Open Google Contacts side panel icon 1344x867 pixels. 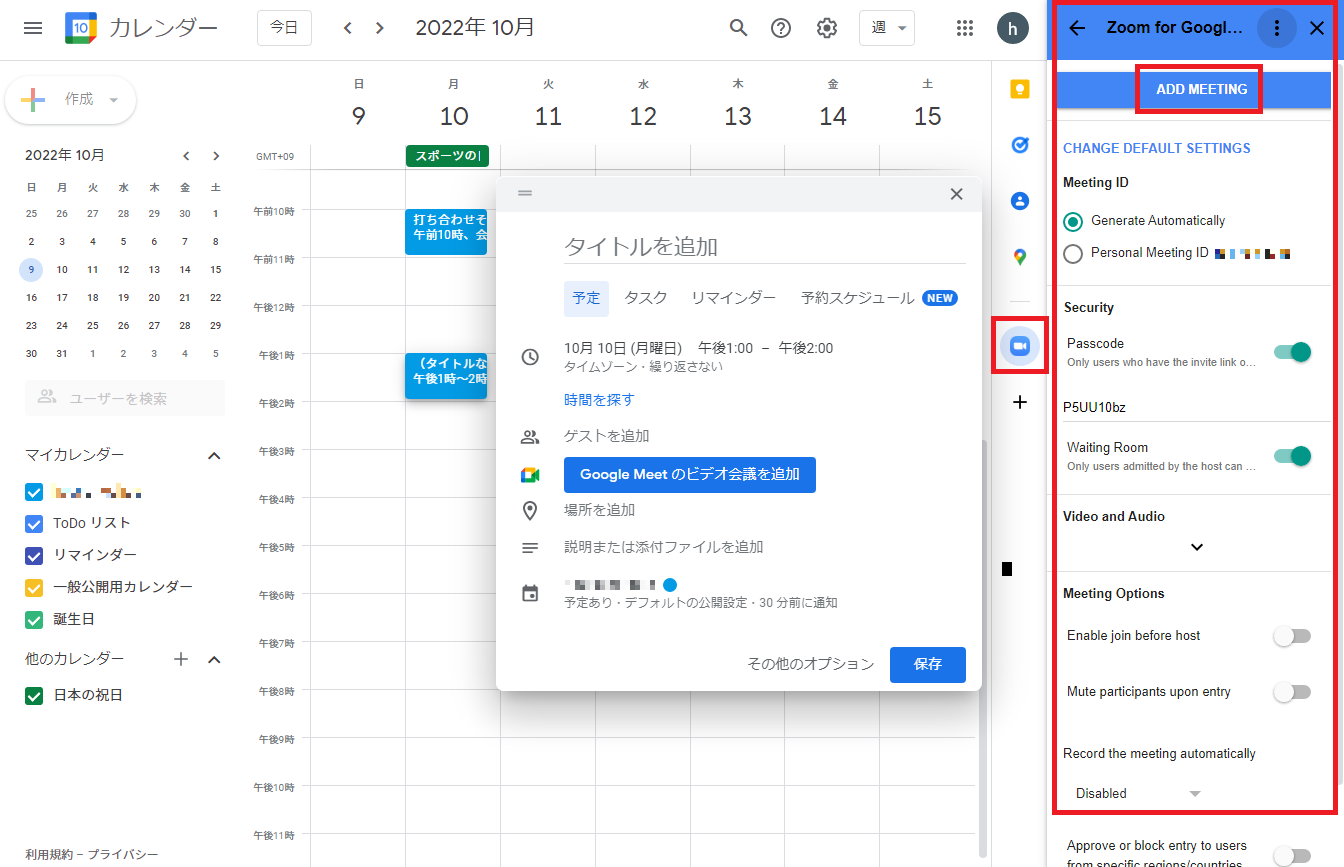[x=1019, y=201]
